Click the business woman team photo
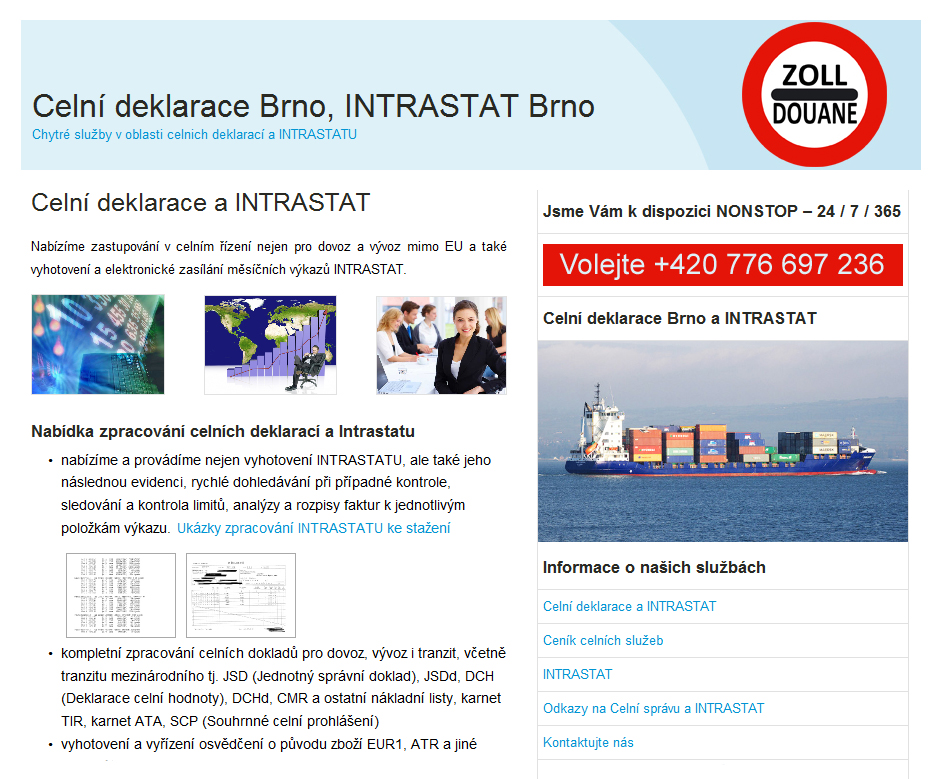 [441, 345]
